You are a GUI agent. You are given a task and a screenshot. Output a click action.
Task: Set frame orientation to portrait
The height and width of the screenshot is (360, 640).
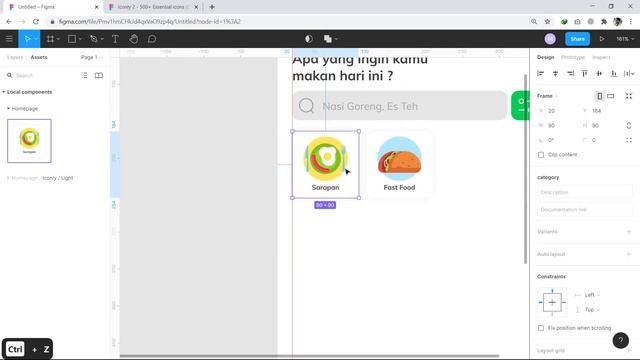coord(599,96)
